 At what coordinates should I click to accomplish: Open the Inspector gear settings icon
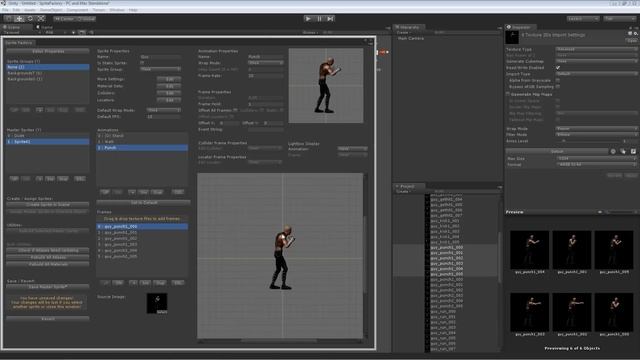(636, 33)
